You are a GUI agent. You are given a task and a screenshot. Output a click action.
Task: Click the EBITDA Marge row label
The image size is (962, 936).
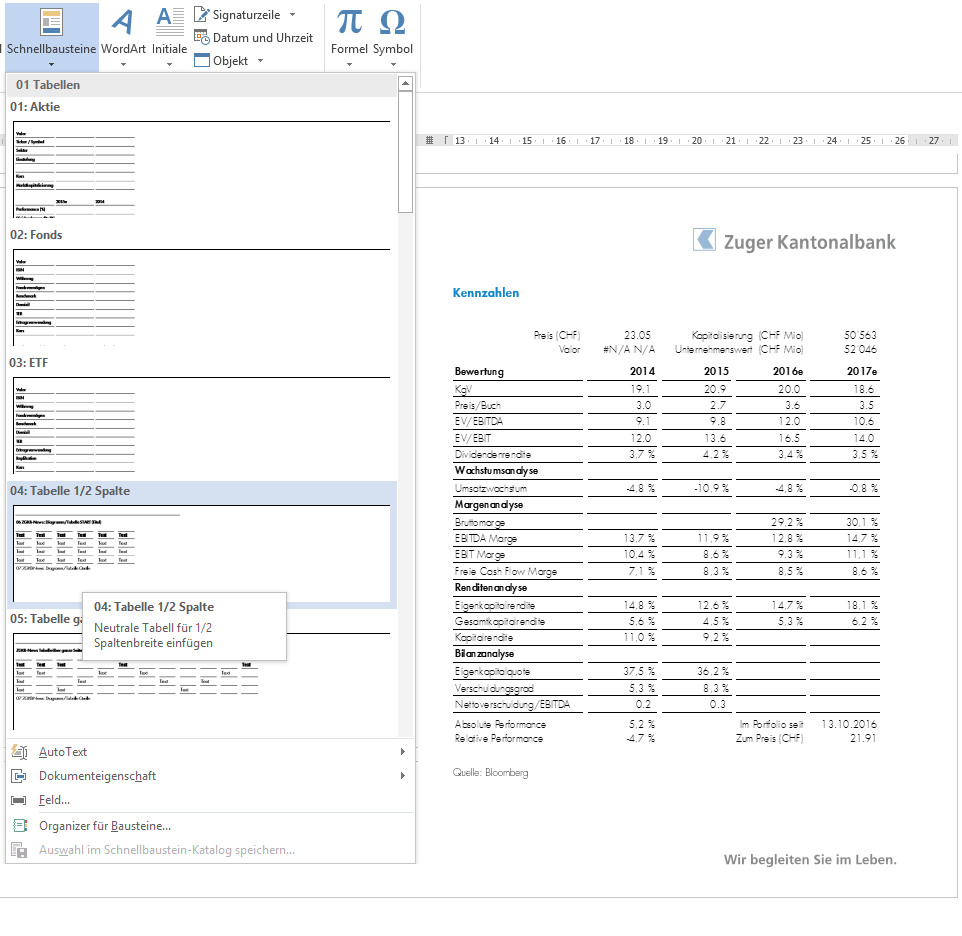click(x=486, y=539)
